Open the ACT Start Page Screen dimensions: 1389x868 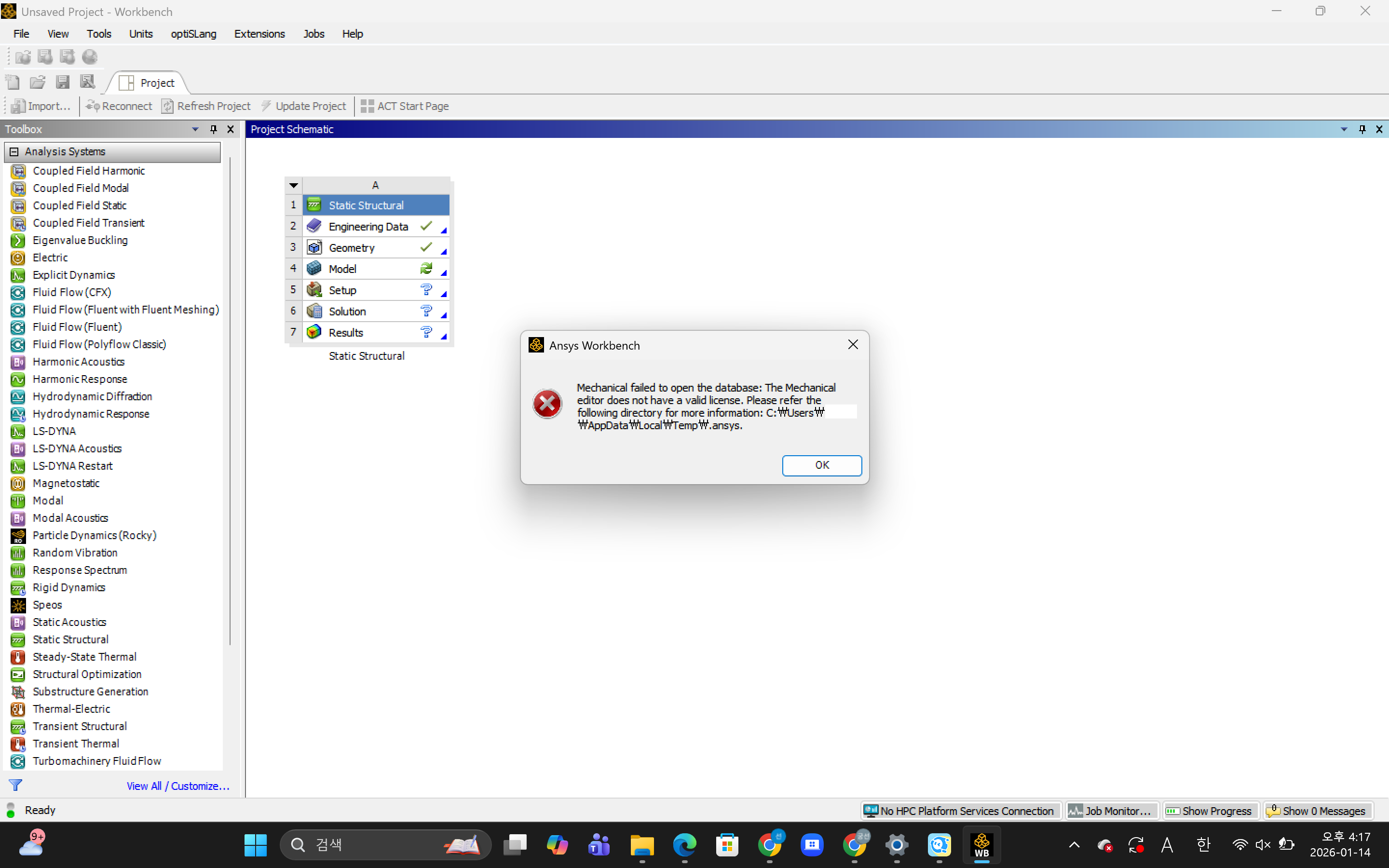[405, 106]
